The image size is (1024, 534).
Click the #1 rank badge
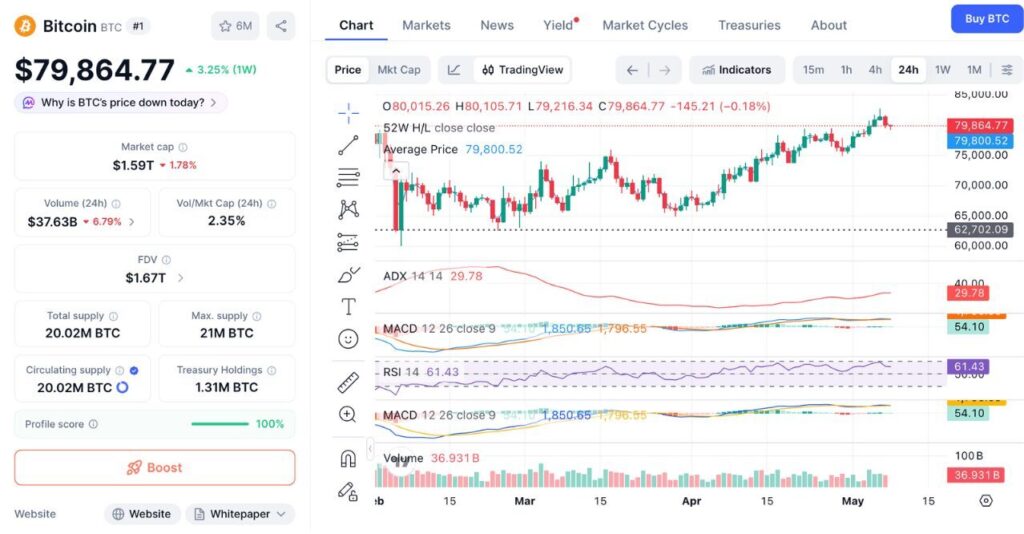click(138, 26)
